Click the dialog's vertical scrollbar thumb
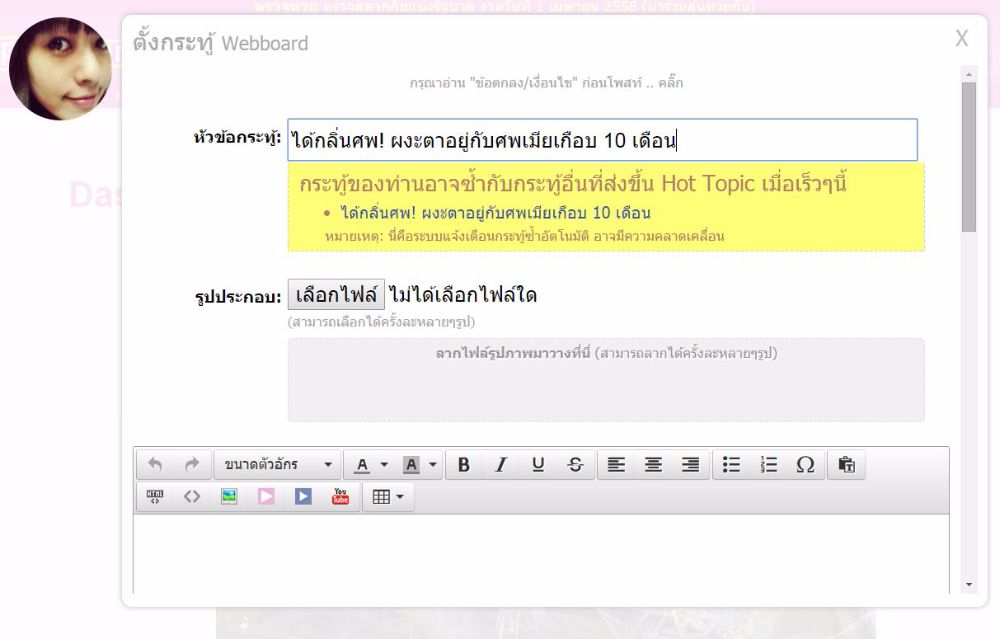Viewport: 1000px width, 639px height. coord(968,155)
